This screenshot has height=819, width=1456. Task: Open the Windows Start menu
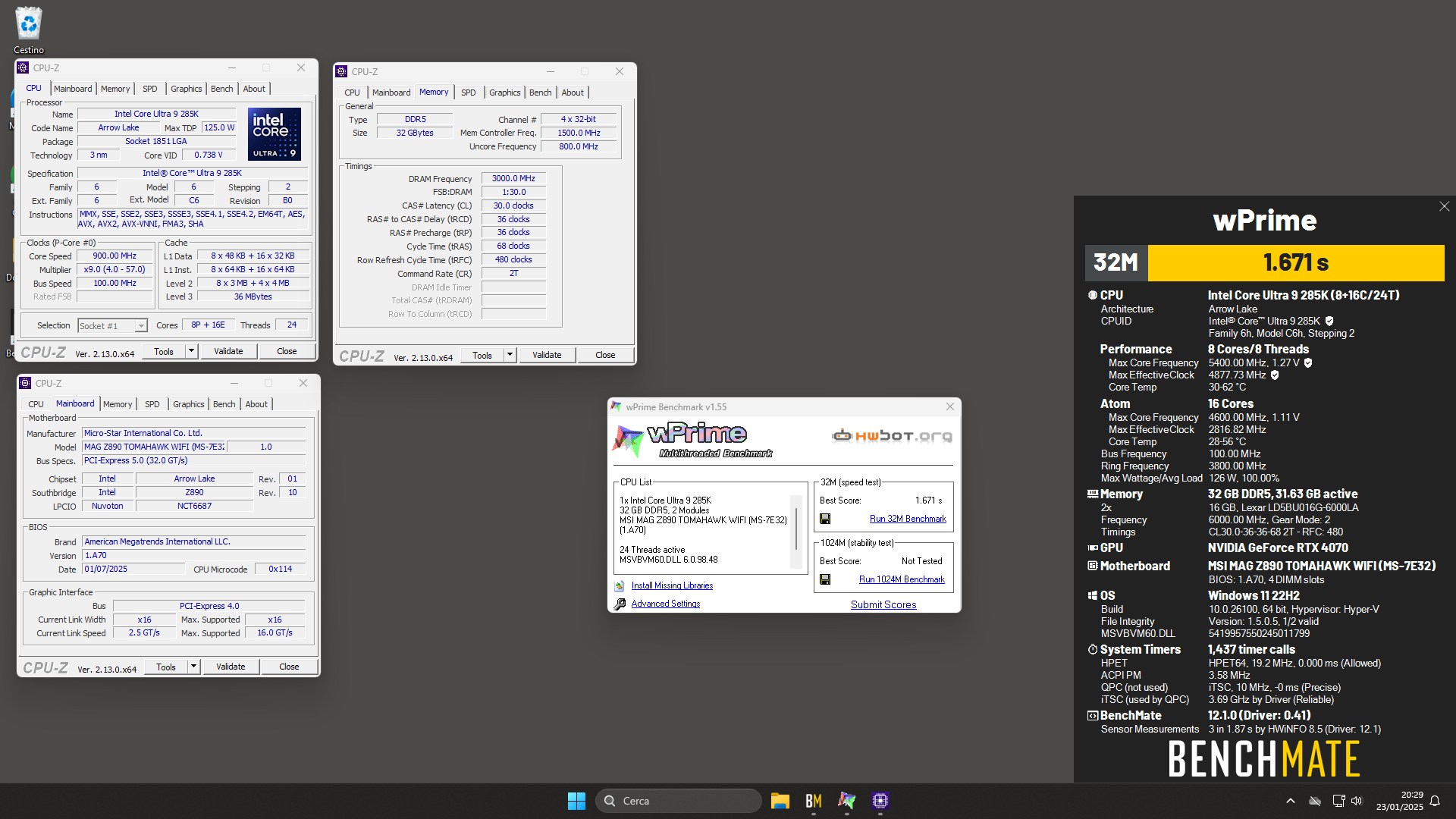click(576, 801)
